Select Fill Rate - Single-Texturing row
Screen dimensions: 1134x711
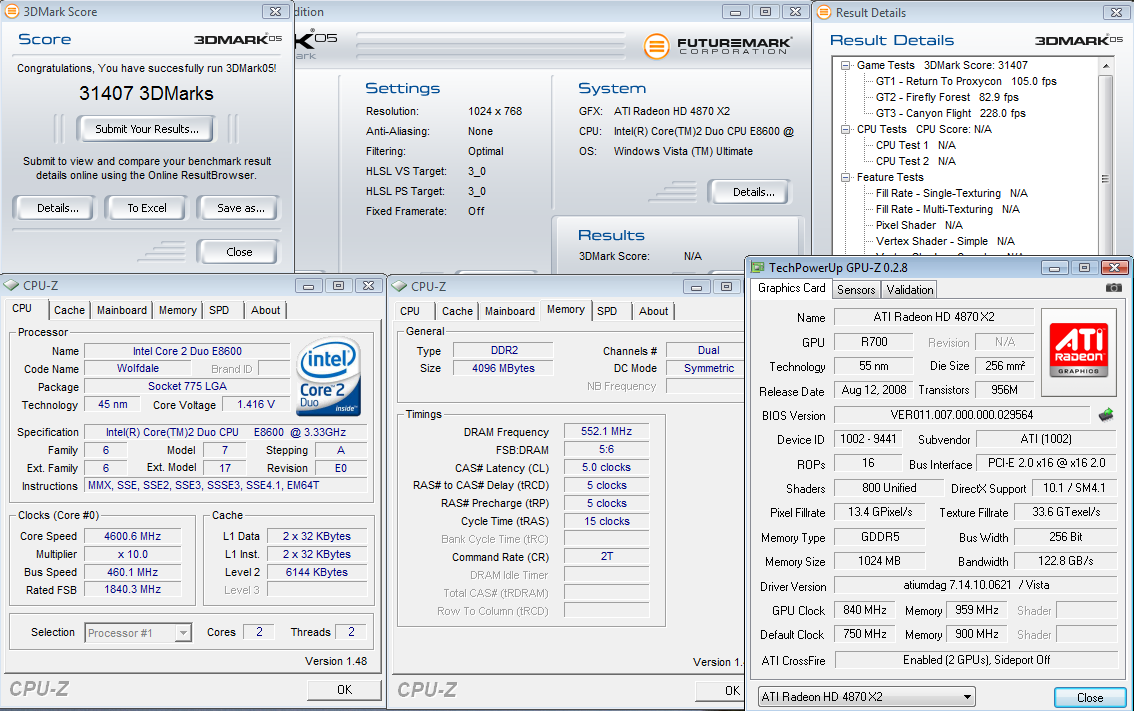(x=951, y=193)
